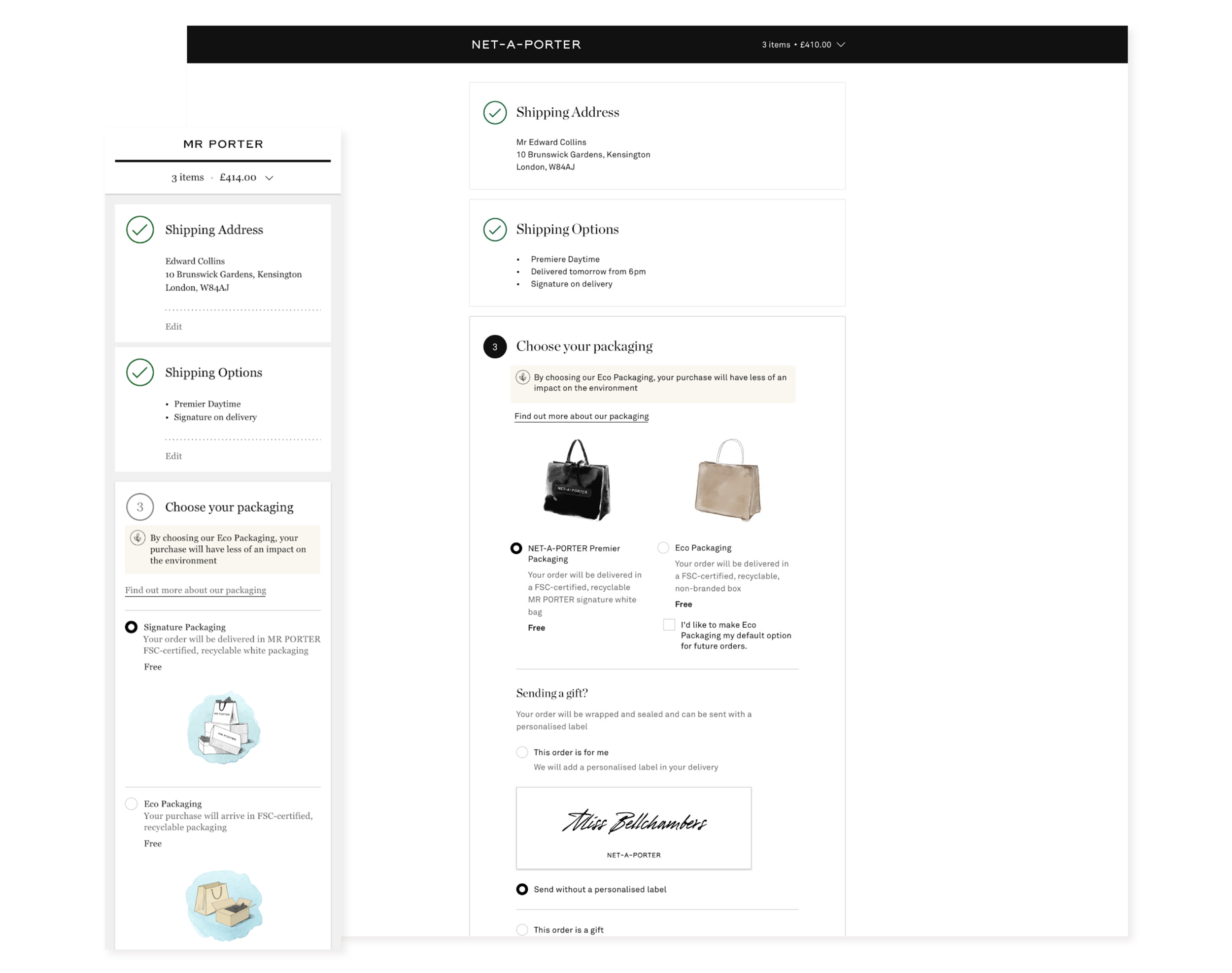
Task: Expand the 3 items £414.00 mobile summary
Action: [x=222, y=177]
